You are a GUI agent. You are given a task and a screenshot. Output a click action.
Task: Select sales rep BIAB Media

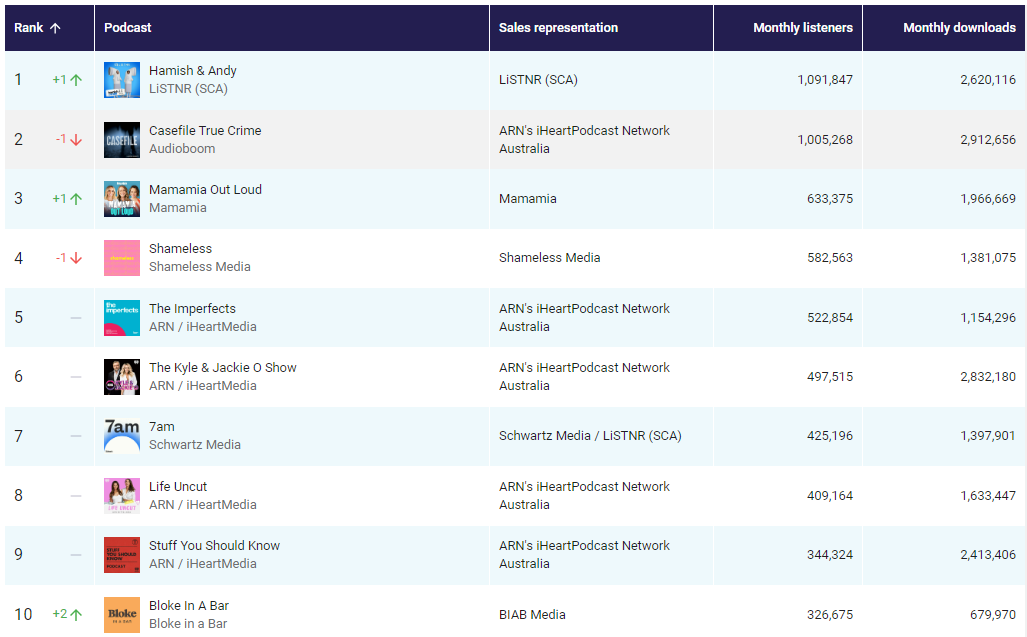point(532,615)
